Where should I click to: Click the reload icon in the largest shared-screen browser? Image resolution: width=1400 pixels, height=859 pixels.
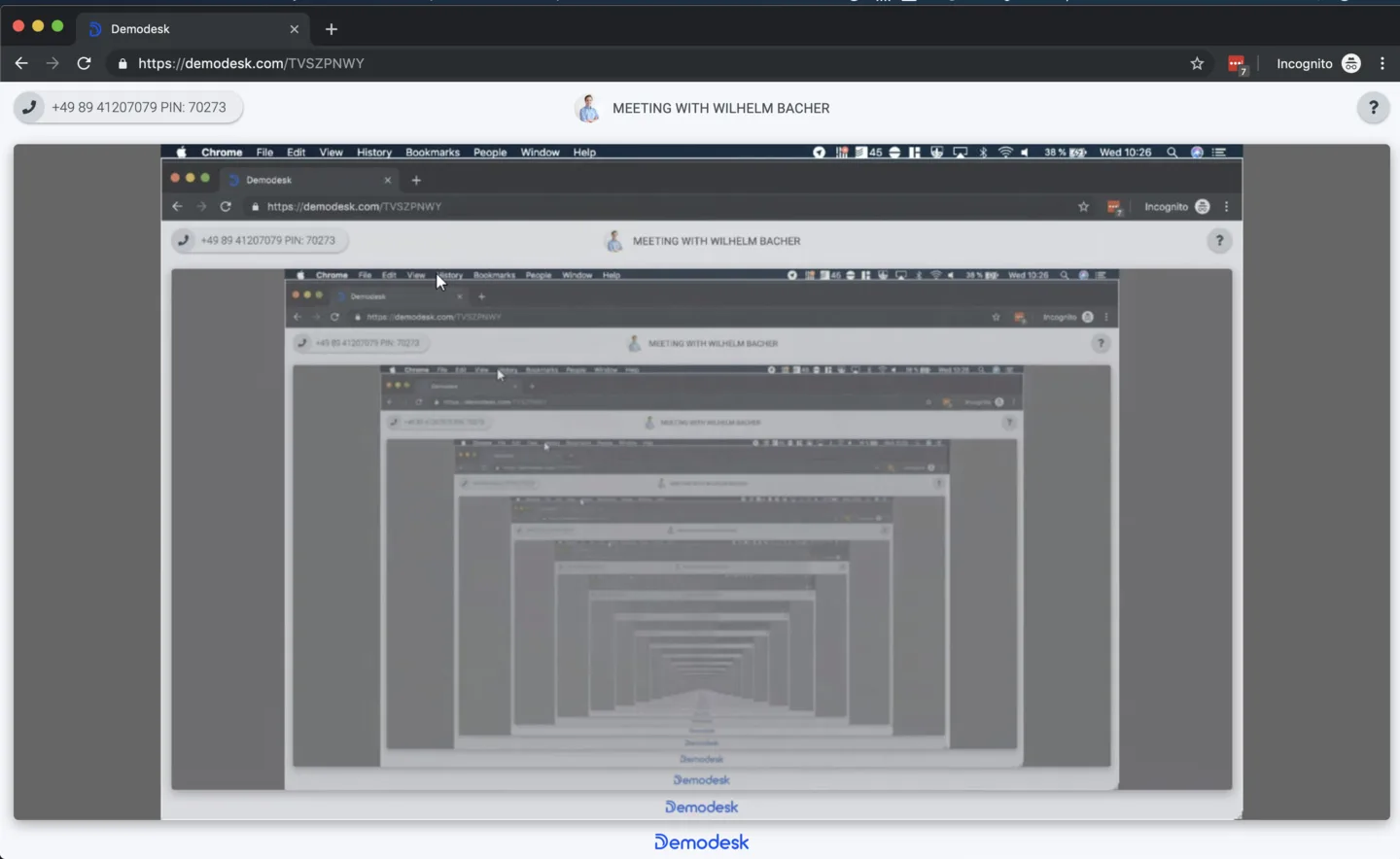pyautogui.click(x=226, y=207)
